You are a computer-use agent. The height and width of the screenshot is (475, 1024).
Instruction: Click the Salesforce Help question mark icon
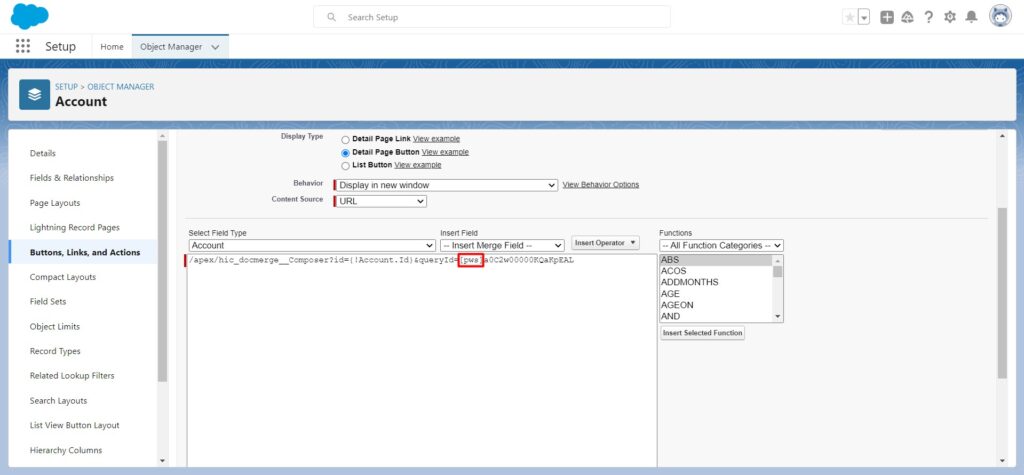click(x=929, y=18)
